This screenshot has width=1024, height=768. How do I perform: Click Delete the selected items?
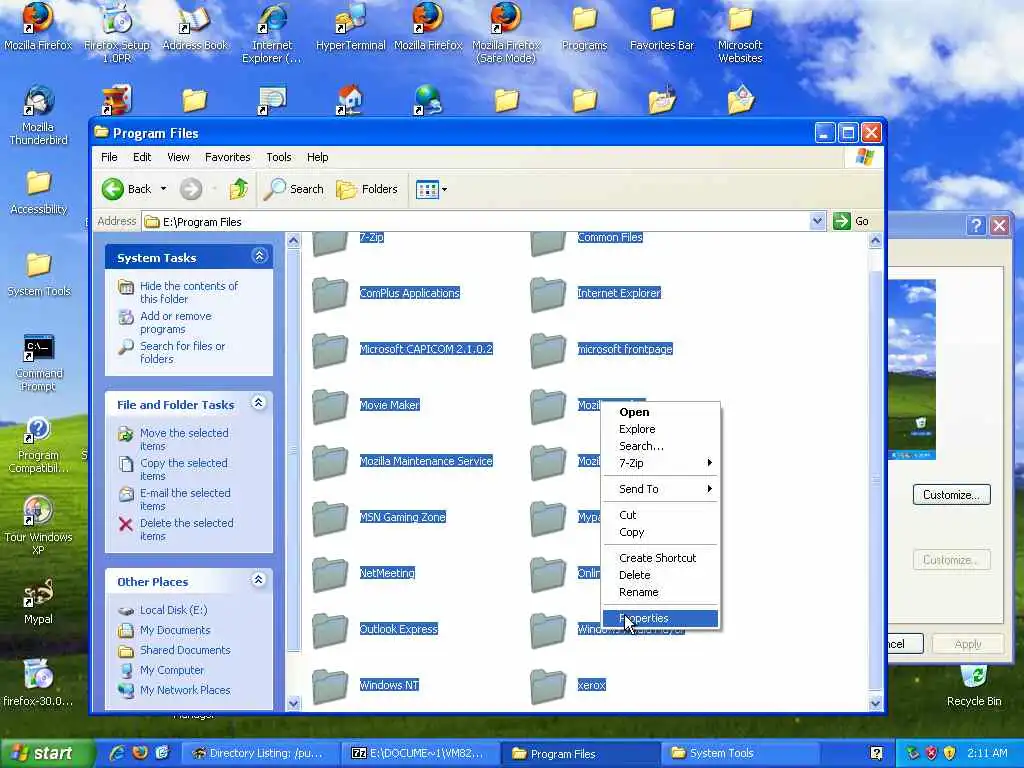point(186,530)
